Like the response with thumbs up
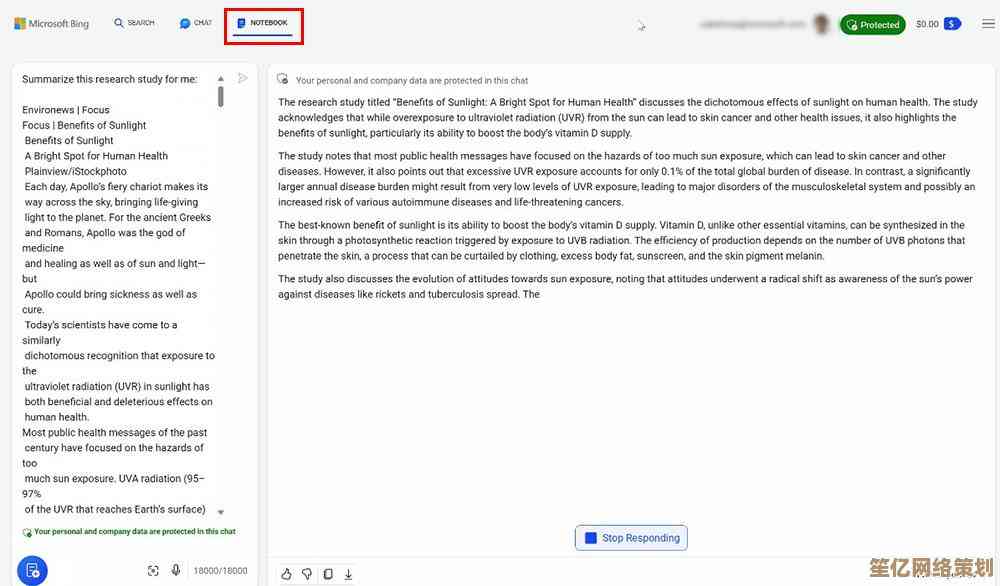 pos(286,574)
